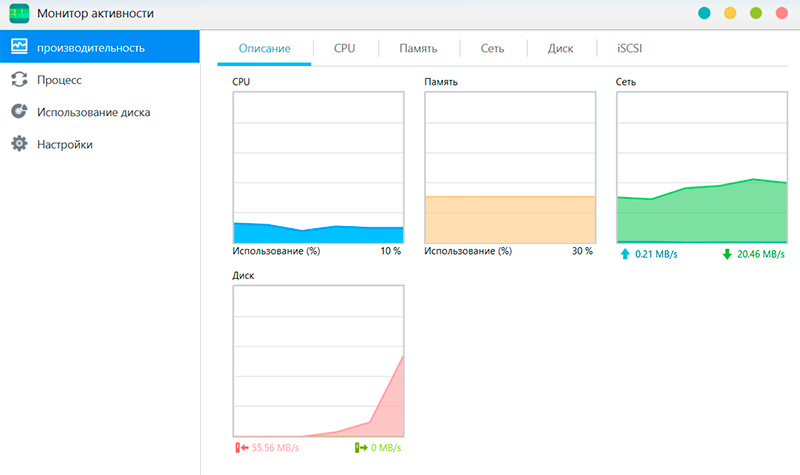800x475 pixels.
Task: Click the teal window control button
Action: tap(704, 14)
